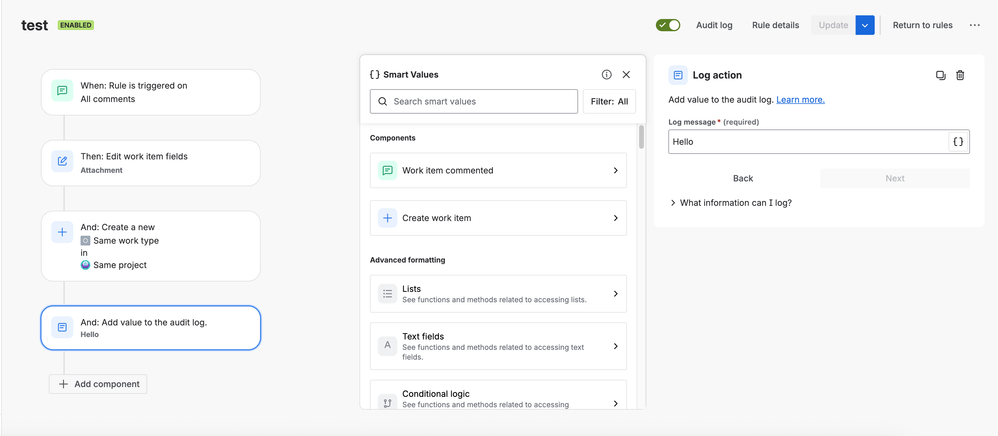Click the Back button

click(743, 178)
